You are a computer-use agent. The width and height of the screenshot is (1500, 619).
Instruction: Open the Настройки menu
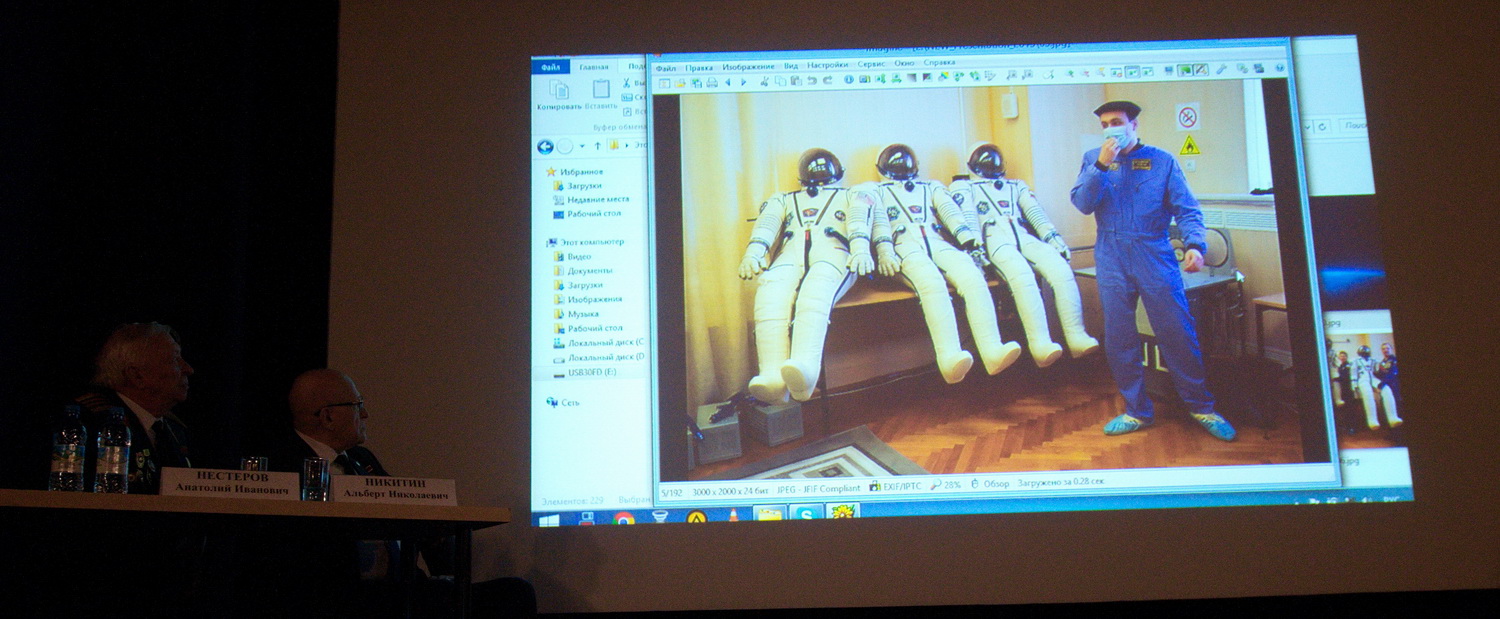828,66
